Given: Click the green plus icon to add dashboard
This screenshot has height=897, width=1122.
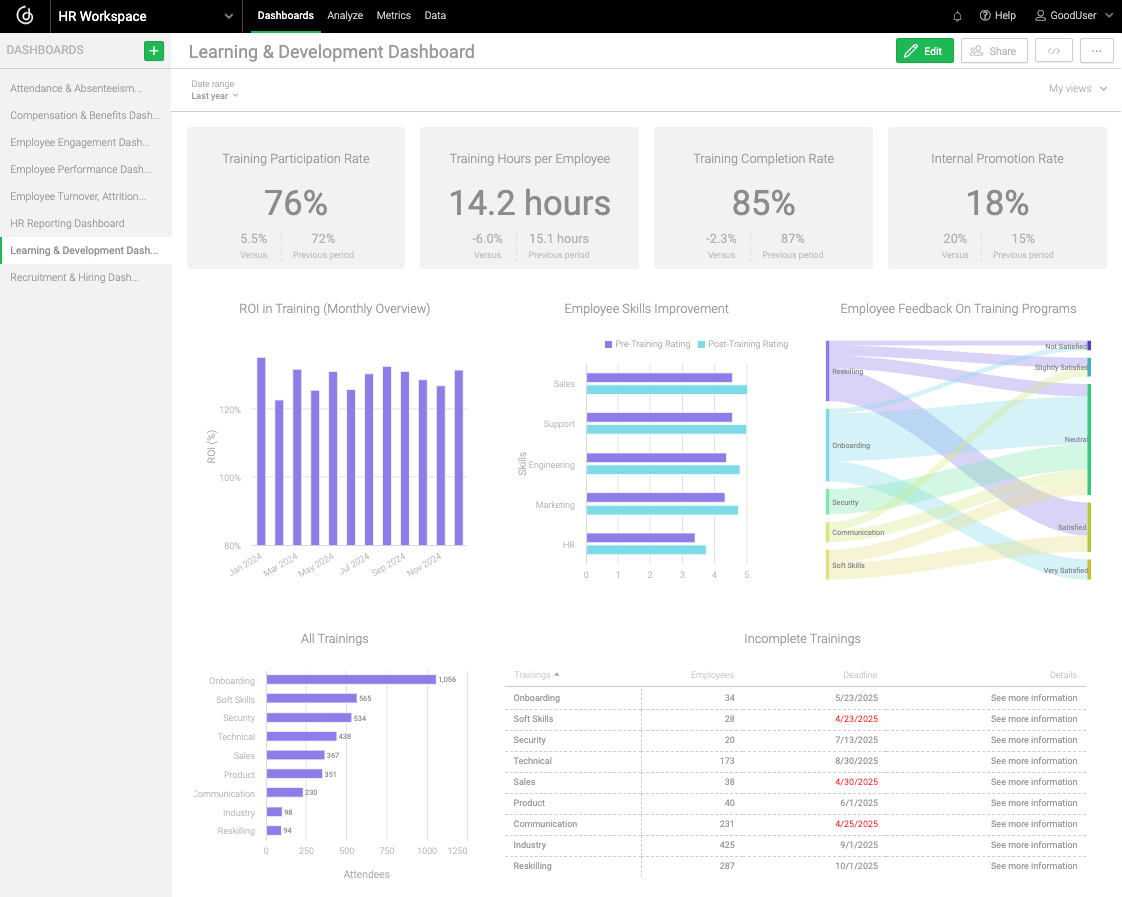Looking at the screenshot, I should (153, 50).
